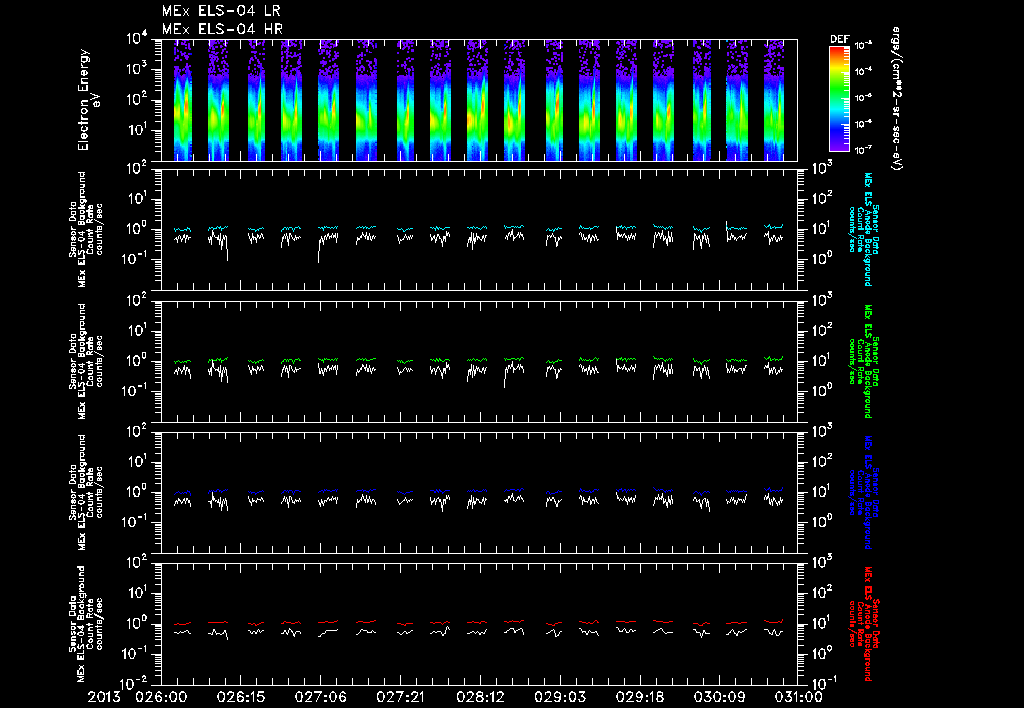Click the top tick label on the DEF color bar
1024x708 pixels.
(x=863, y=45)
